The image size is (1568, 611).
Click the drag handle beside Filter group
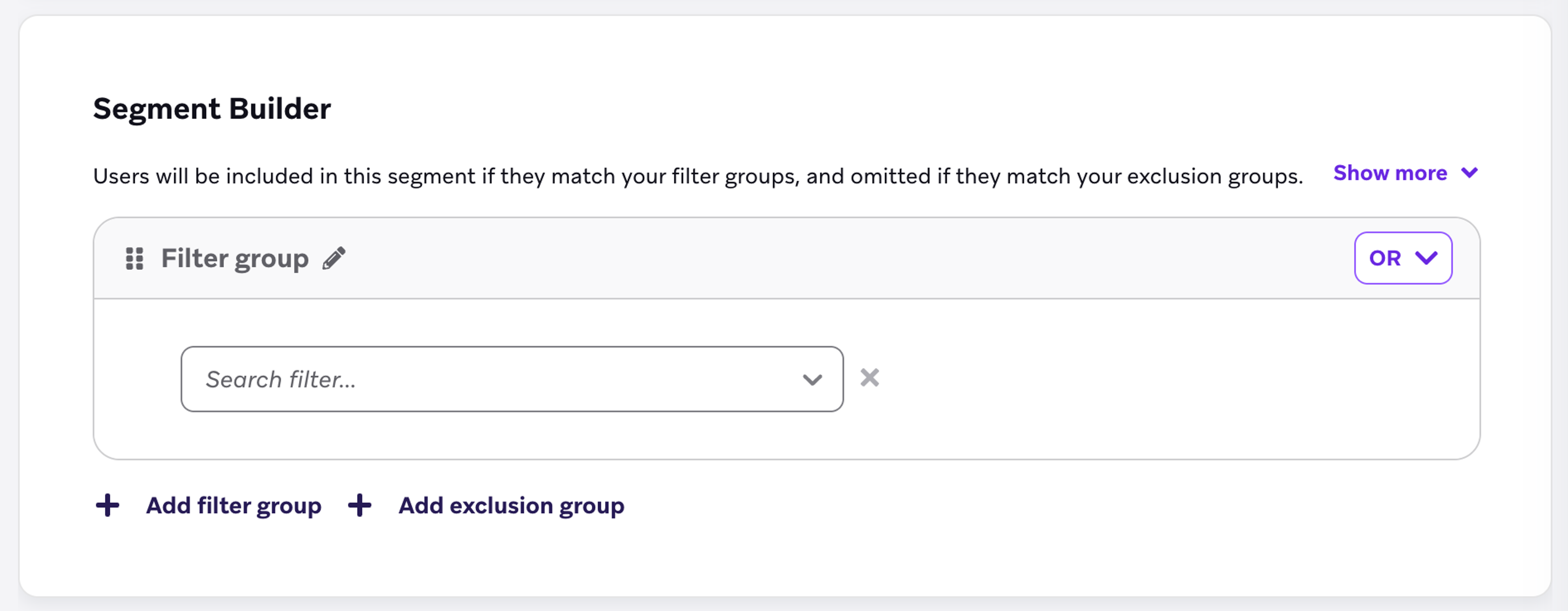click(135, 258)
